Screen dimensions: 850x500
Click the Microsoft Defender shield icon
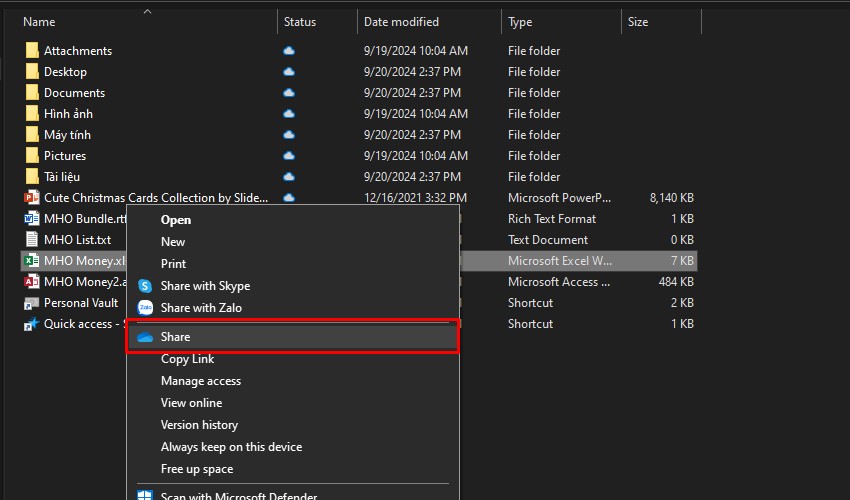tap(145, 496)
